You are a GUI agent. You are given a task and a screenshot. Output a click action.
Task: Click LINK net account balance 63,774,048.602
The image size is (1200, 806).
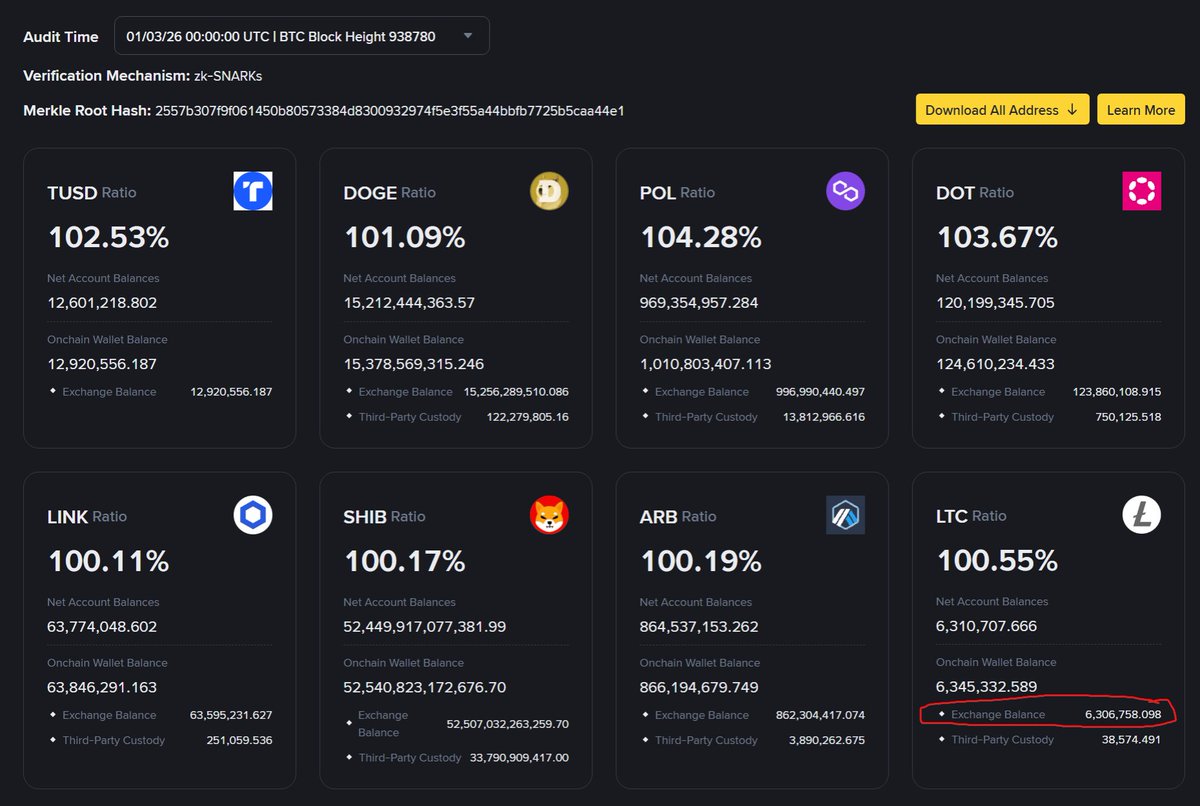pyautogui.click(x=102, y=627)
